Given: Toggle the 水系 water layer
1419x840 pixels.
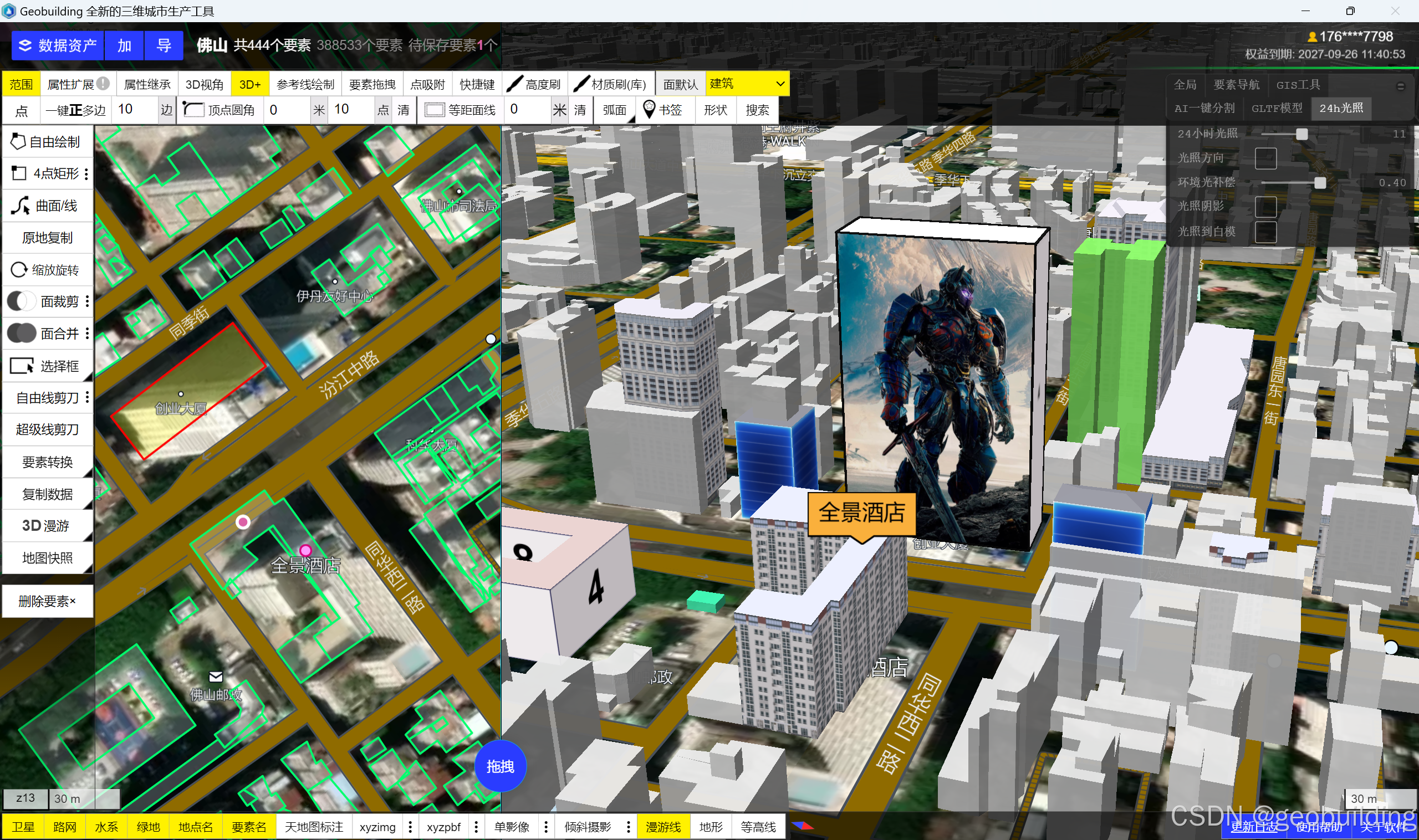Looking at the screenshot, I should pos(106,826).
